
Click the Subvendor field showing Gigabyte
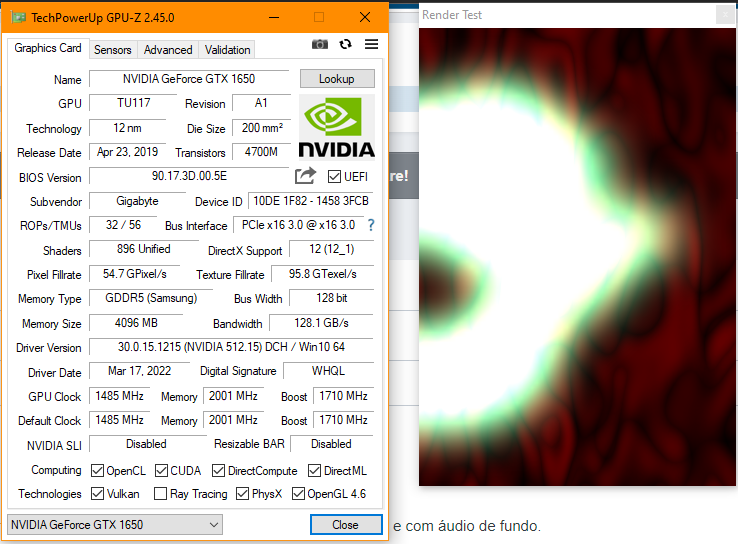point(137,201)
